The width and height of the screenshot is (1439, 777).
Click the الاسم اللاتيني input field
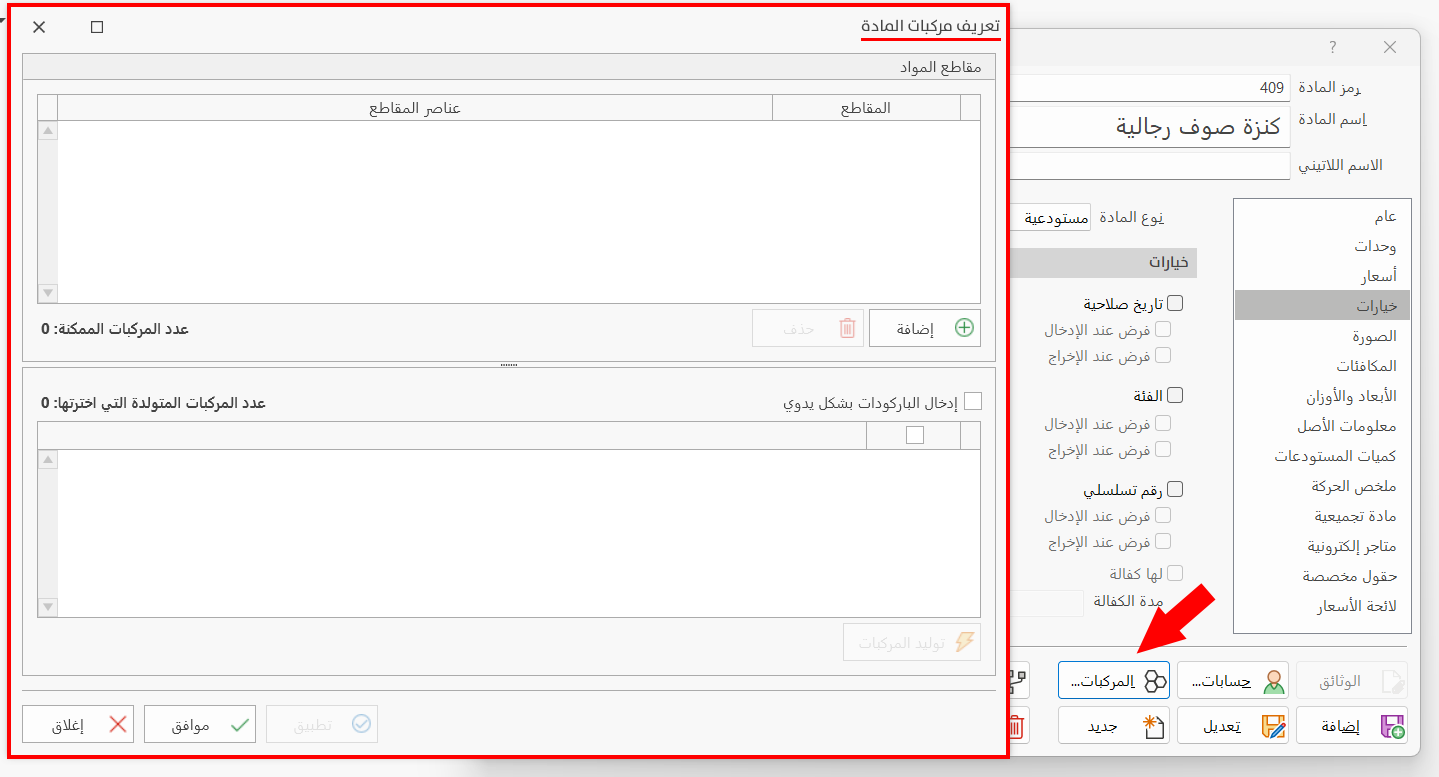click(1150, 166)
